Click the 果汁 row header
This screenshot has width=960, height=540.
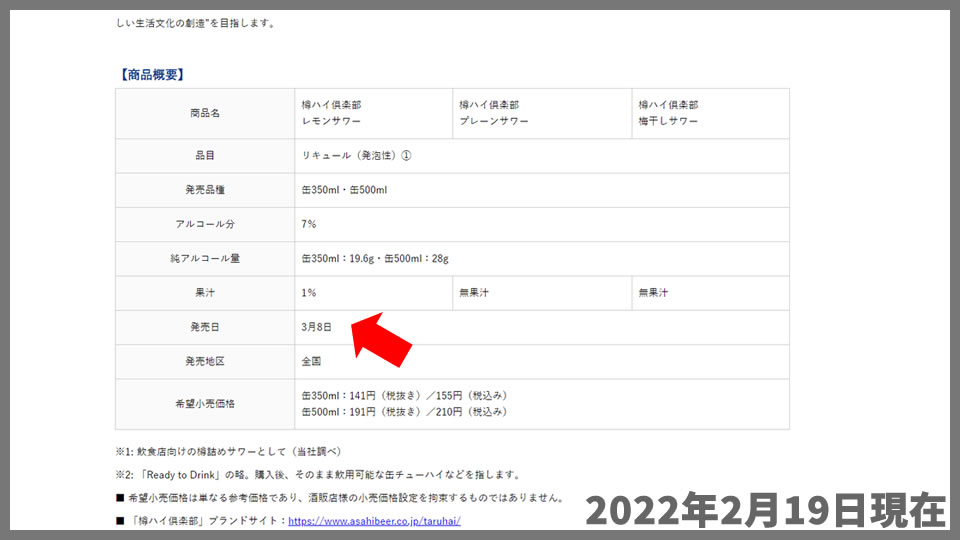click(x=205, y=293)
